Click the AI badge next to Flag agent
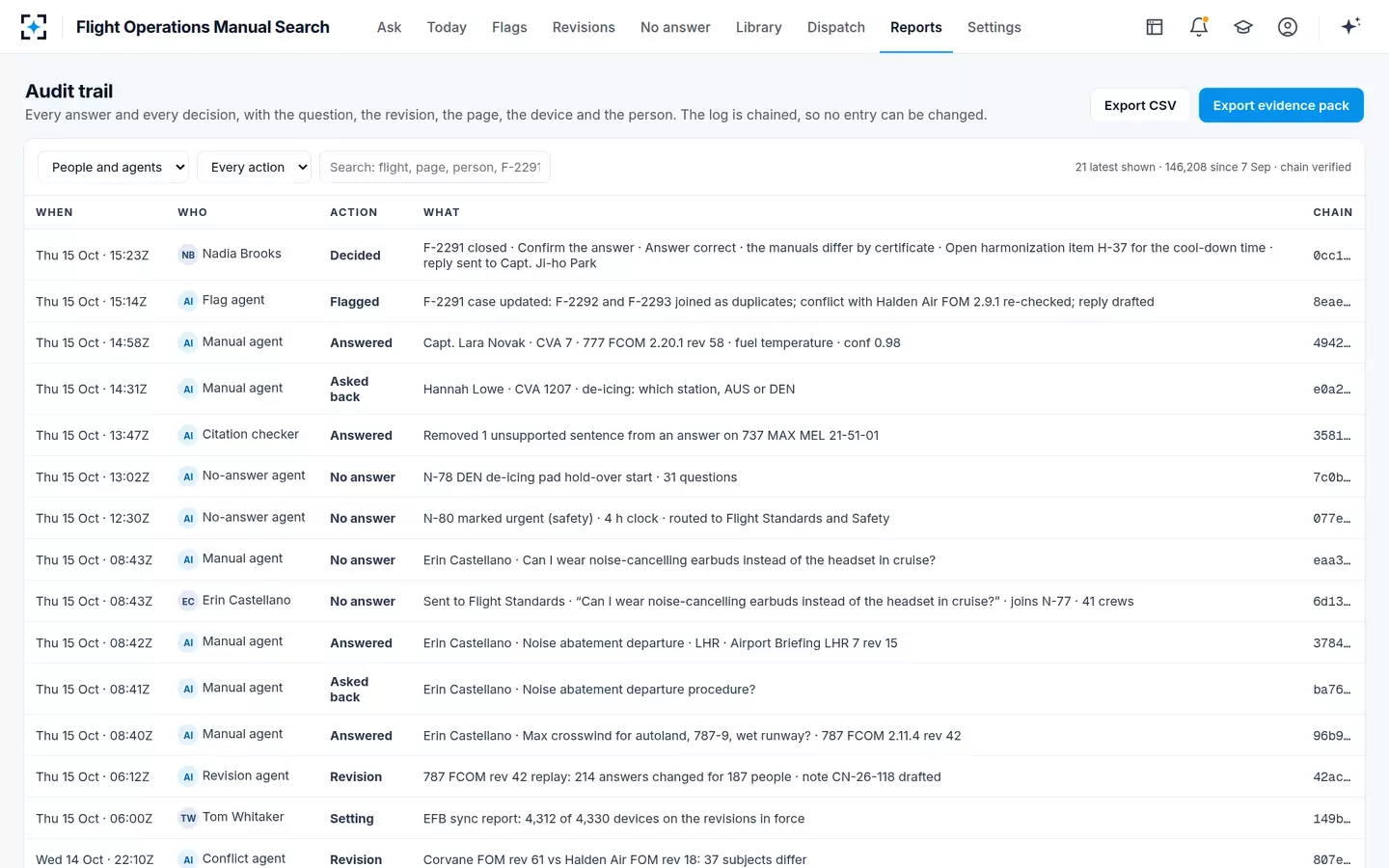 tap(188, 301)
